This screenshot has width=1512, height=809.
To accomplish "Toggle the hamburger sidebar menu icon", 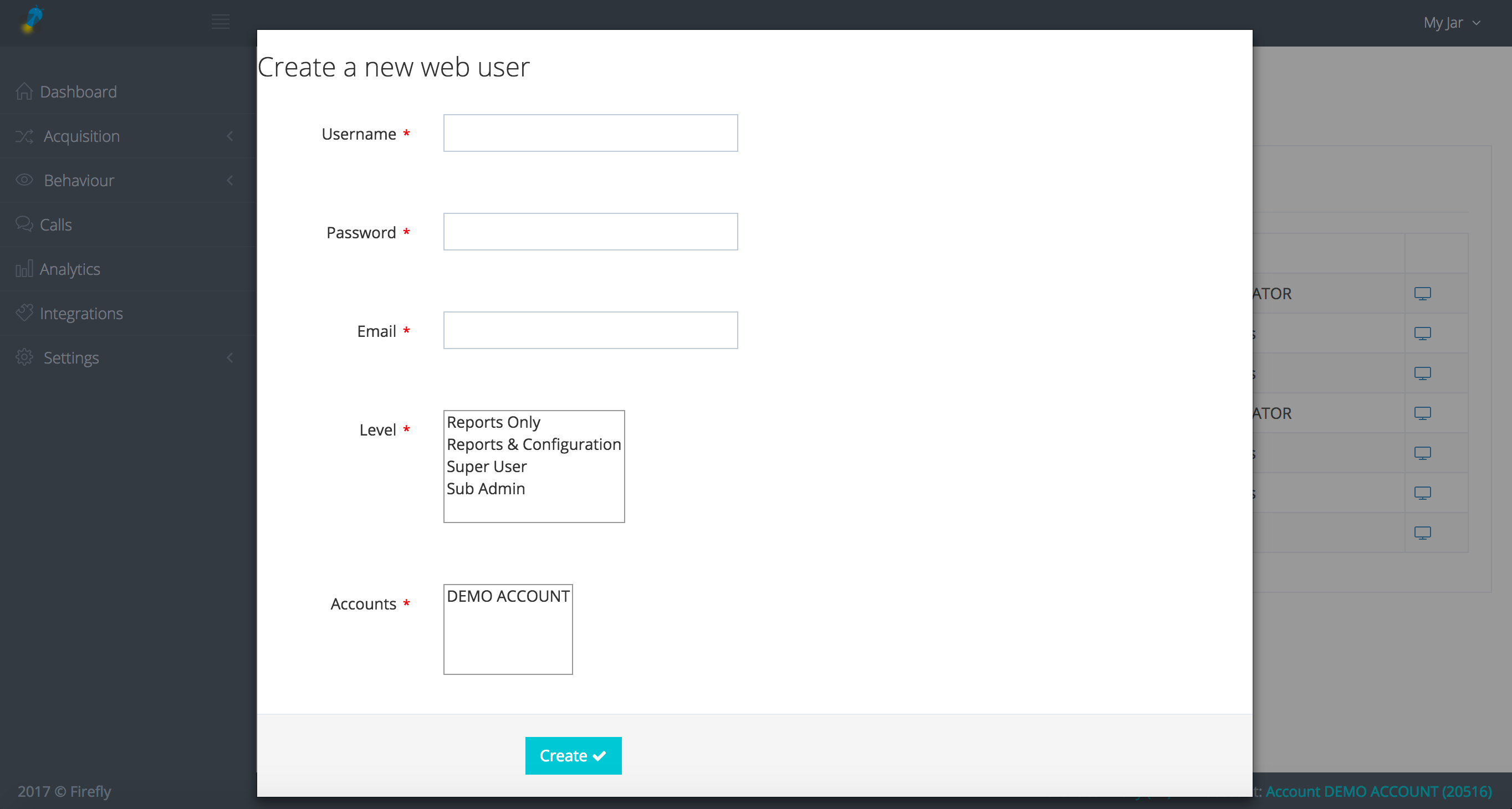I will click(x=220, y=22).
